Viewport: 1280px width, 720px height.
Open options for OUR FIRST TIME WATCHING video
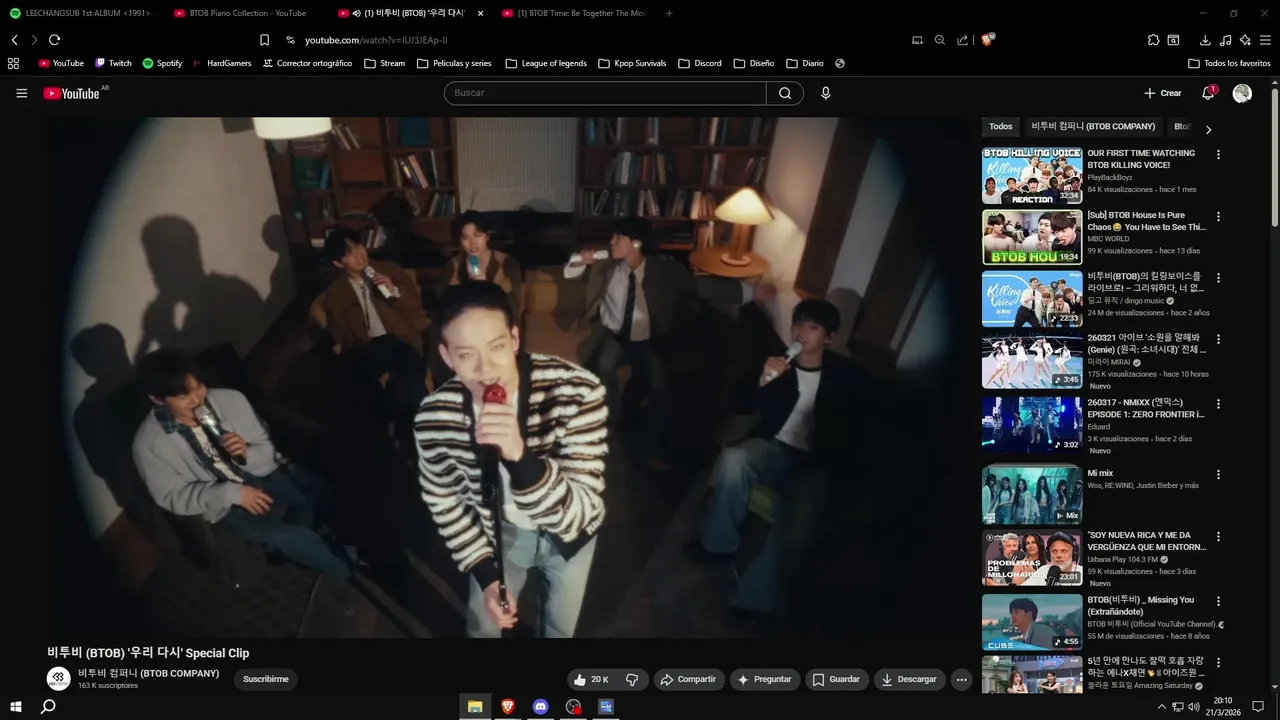(1218, 155)
